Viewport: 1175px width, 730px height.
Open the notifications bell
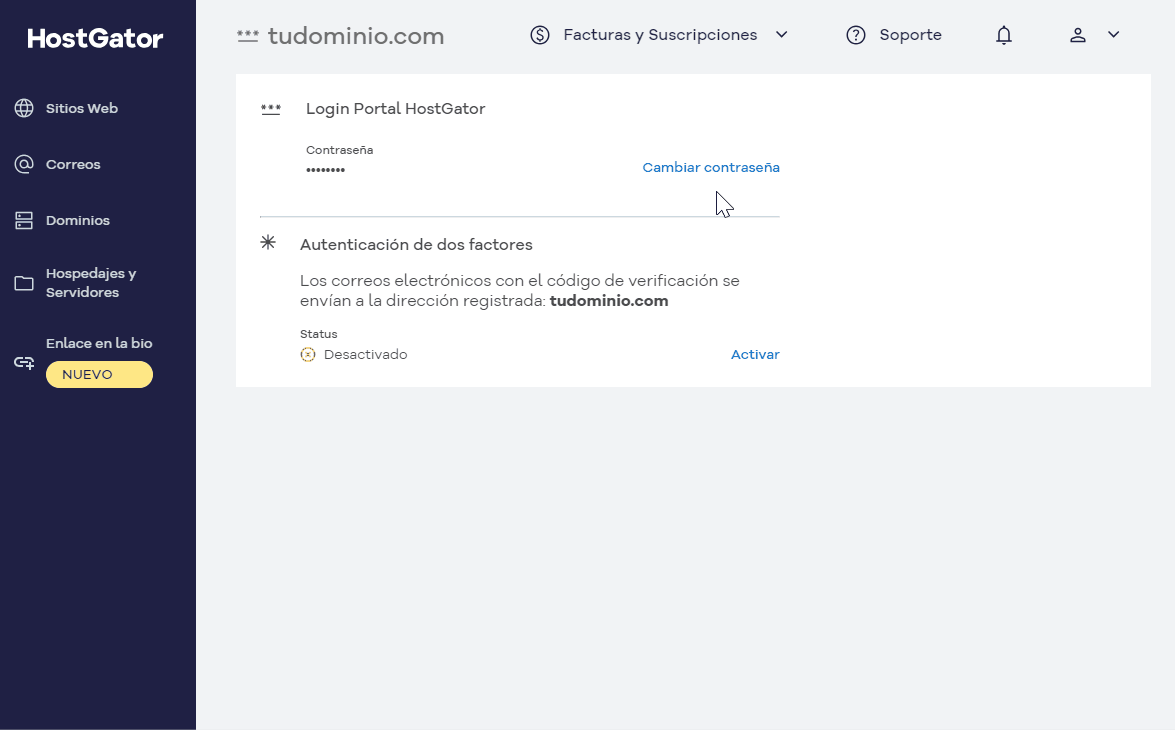1004,35
